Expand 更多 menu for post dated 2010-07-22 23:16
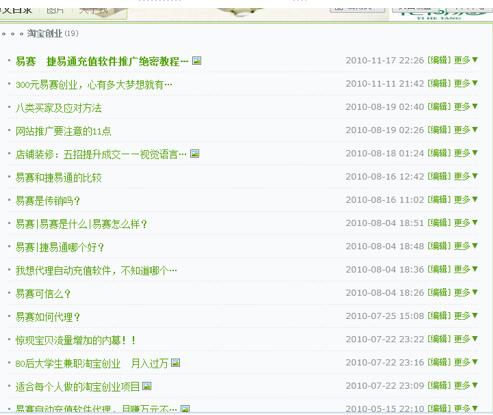Viewport: 493px width, 415px height. click(x=466, y=362)
